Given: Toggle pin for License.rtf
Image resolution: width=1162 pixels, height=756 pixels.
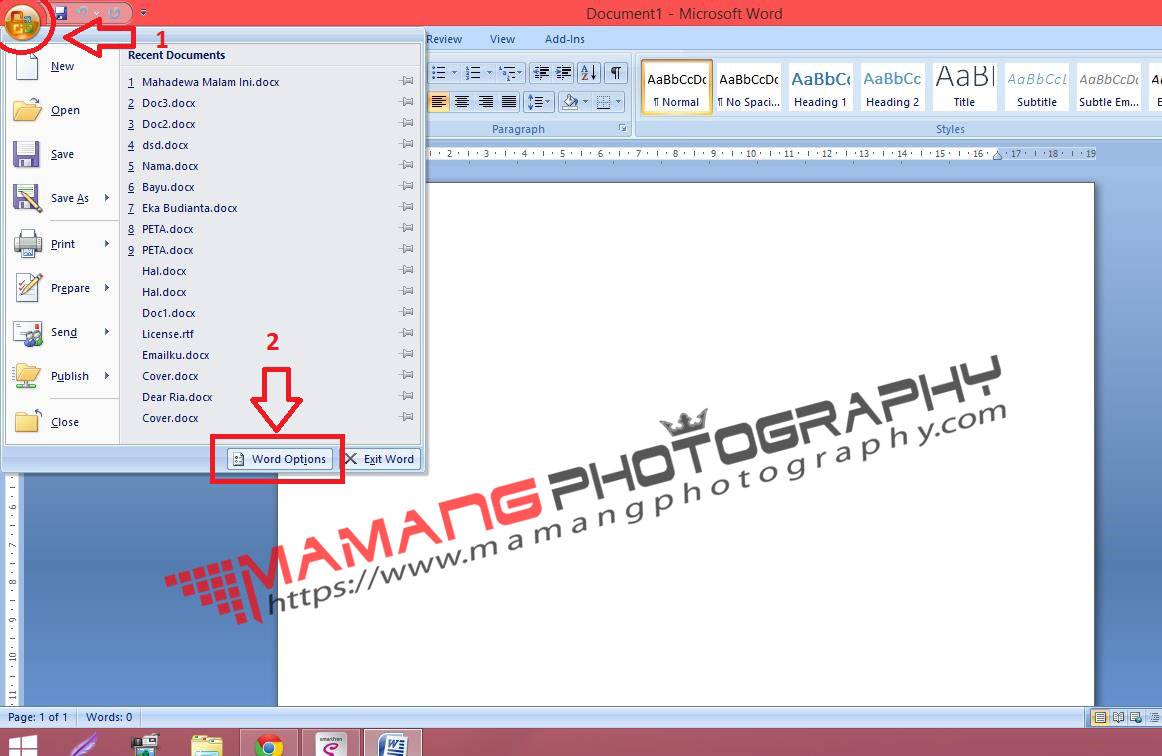Looking at the screenshot, I should pyautogui.click(x=406, y=333).
